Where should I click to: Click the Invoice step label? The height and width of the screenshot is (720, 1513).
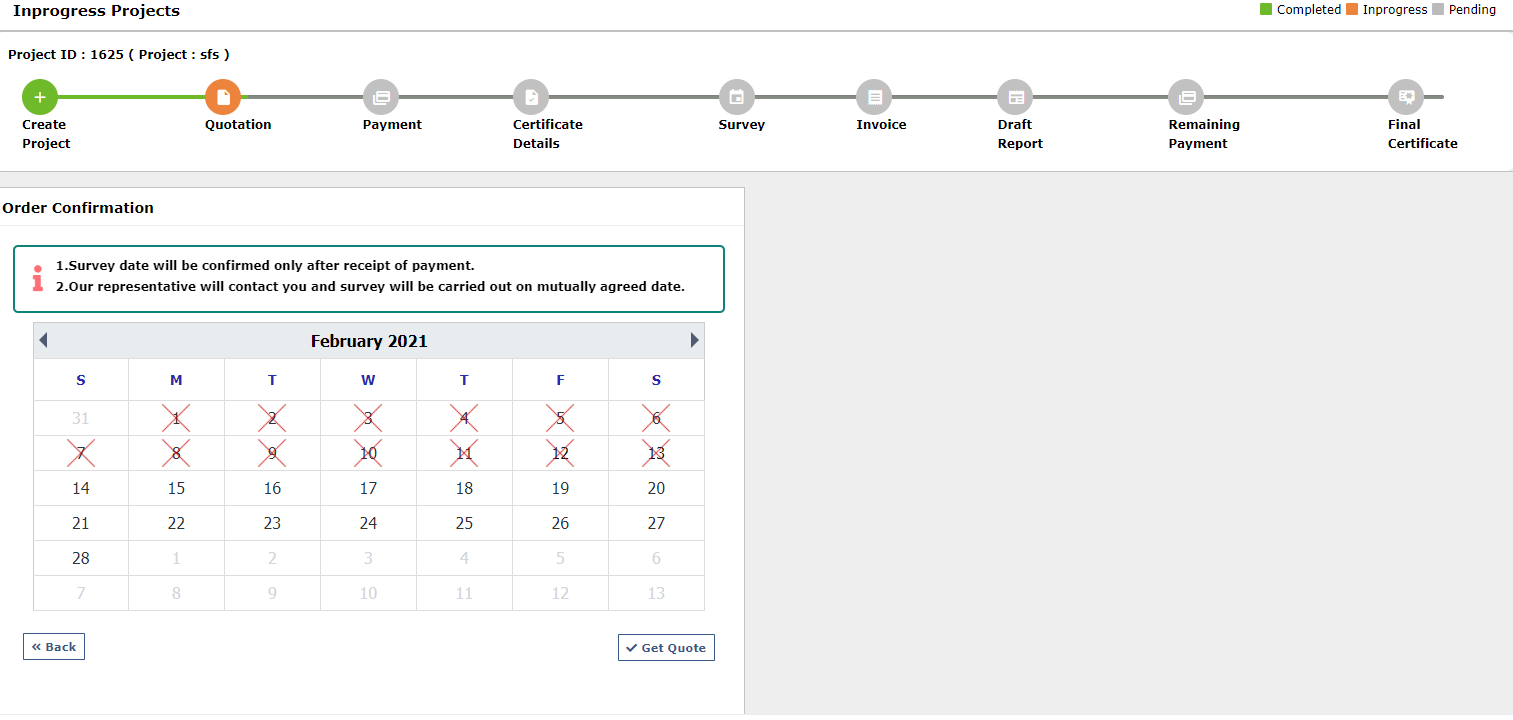point(881,125)
